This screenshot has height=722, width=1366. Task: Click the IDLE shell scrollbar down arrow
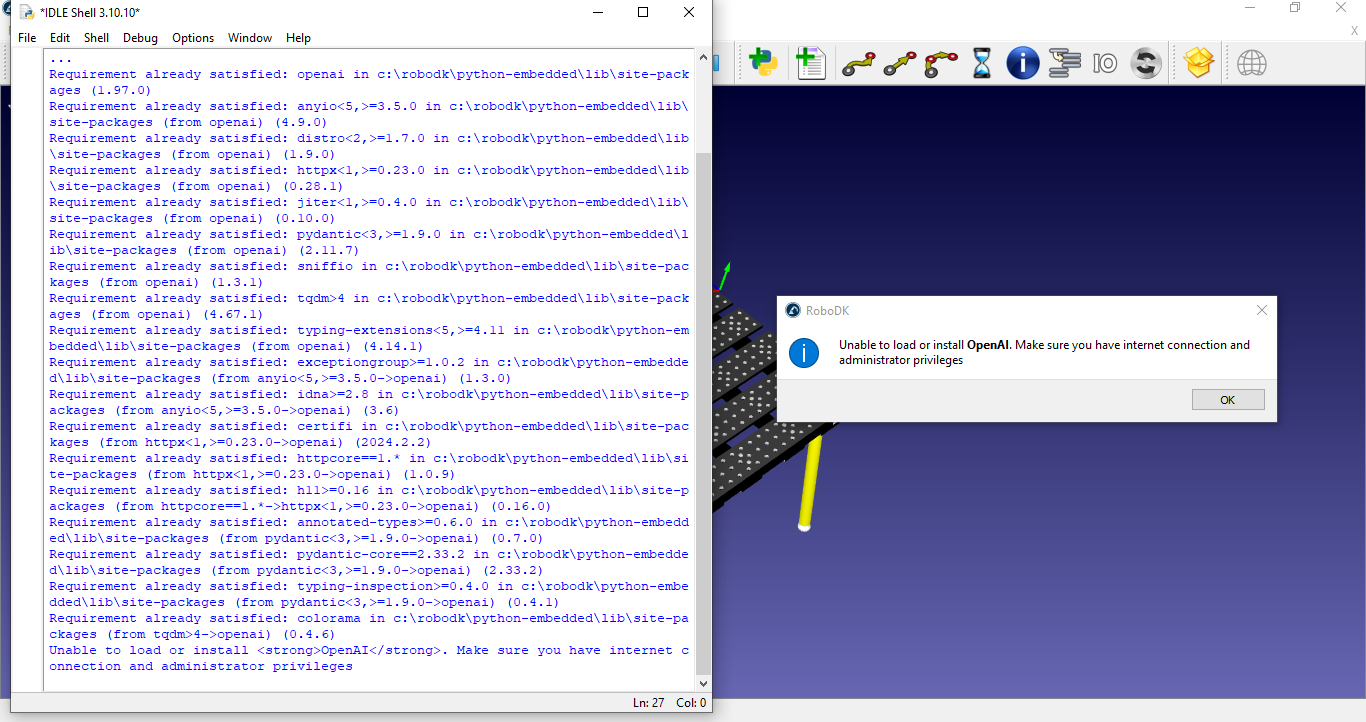click(703, 683)
